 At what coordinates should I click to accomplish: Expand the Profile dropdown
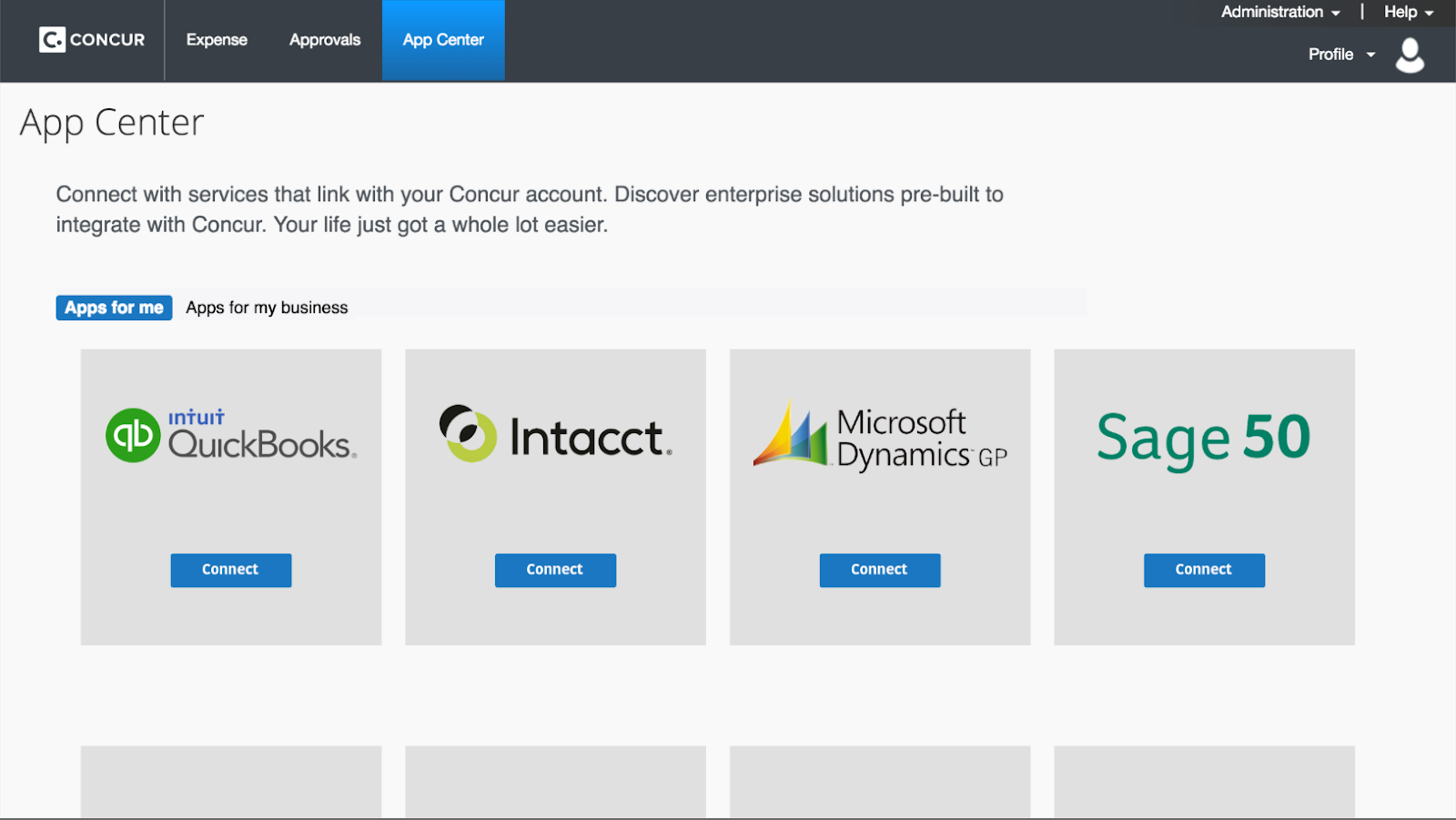(1340, 55)
